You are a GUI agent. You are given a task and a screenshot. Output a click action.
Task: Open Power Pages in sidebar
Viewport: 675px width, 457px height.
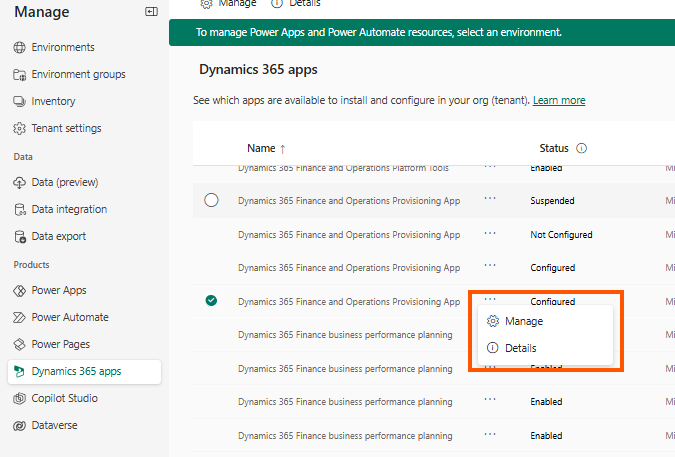(61, 344)
